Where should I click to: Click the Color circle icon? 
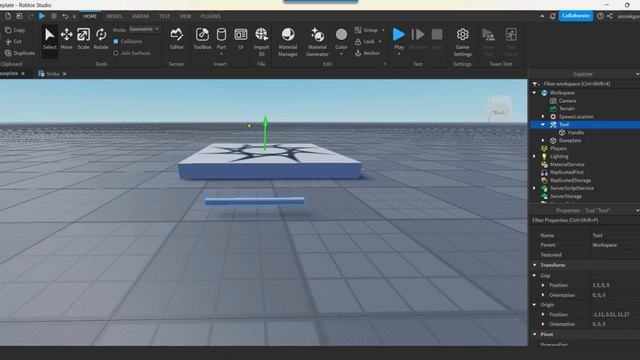pyautogui.click(x=341, y=34)
